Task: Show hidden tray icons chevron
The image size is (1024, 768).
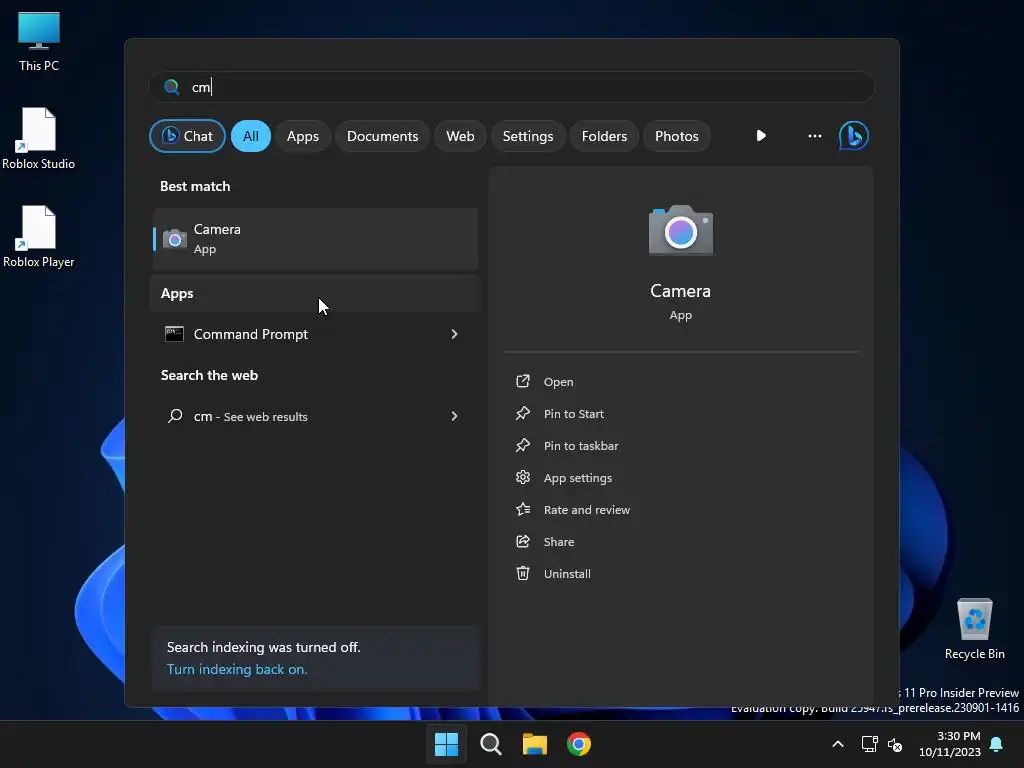Action: [x=838, y=744]
